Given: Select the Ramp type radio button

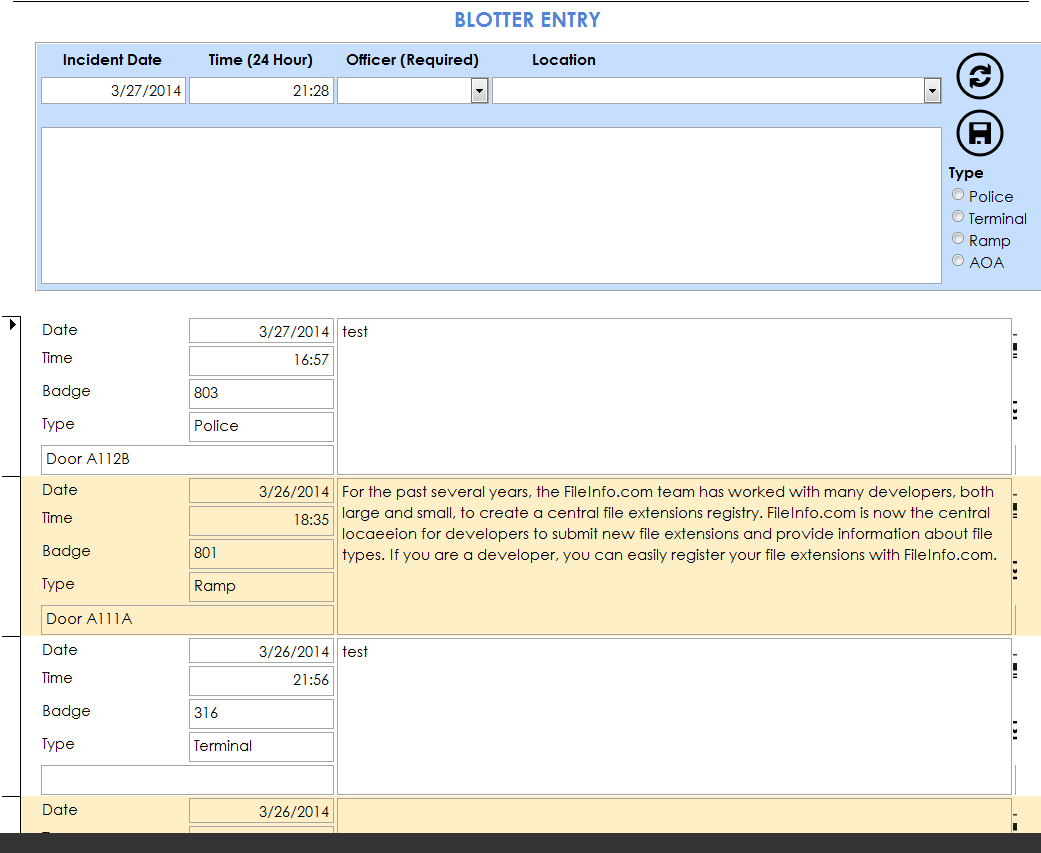Looking at the screenshot, I should coord(957,238).
